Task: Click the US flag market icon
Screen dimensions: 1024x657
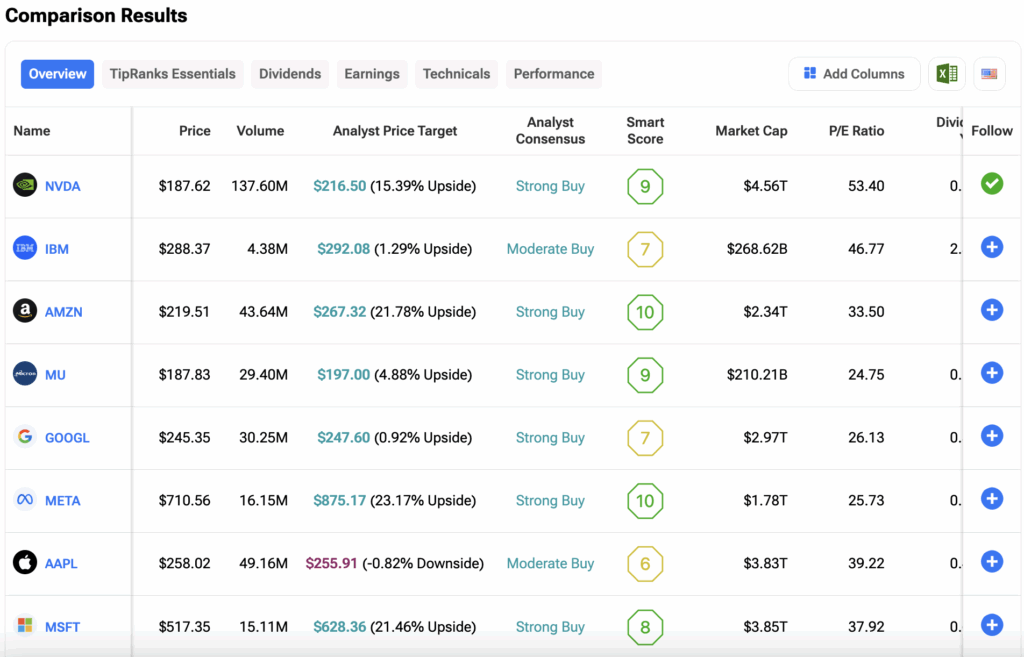Action: click(989, 74)
